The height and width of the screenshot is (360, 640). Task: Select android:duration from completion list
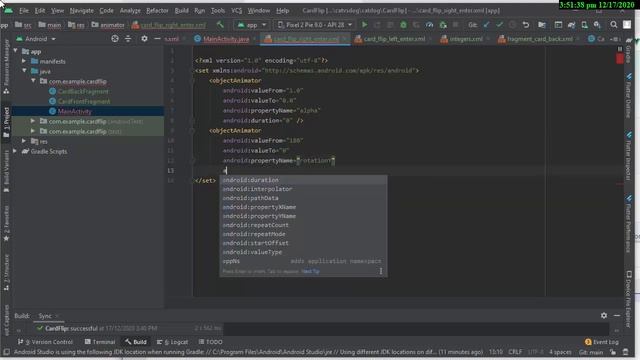[303, 180]
